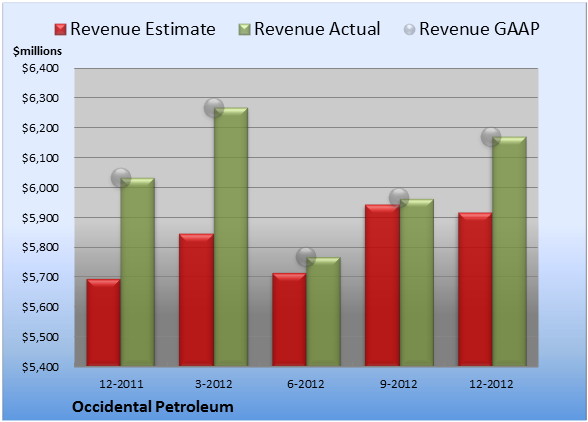Click the GAAP marker above 12-2011
The height and width of the screenshot is (422, 588).
point(121,177)
